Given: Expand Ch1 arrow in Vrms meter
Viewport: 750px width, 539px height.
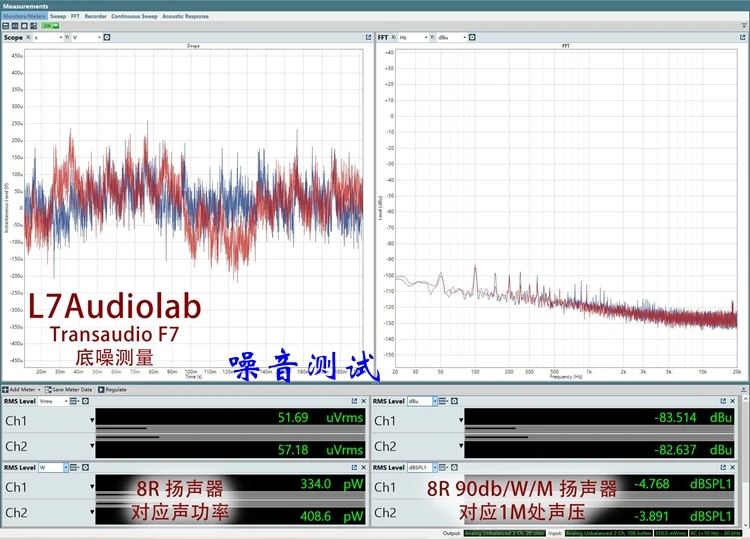Looking at the screenshot, I should pyautogui.click(x=92, y=419).
